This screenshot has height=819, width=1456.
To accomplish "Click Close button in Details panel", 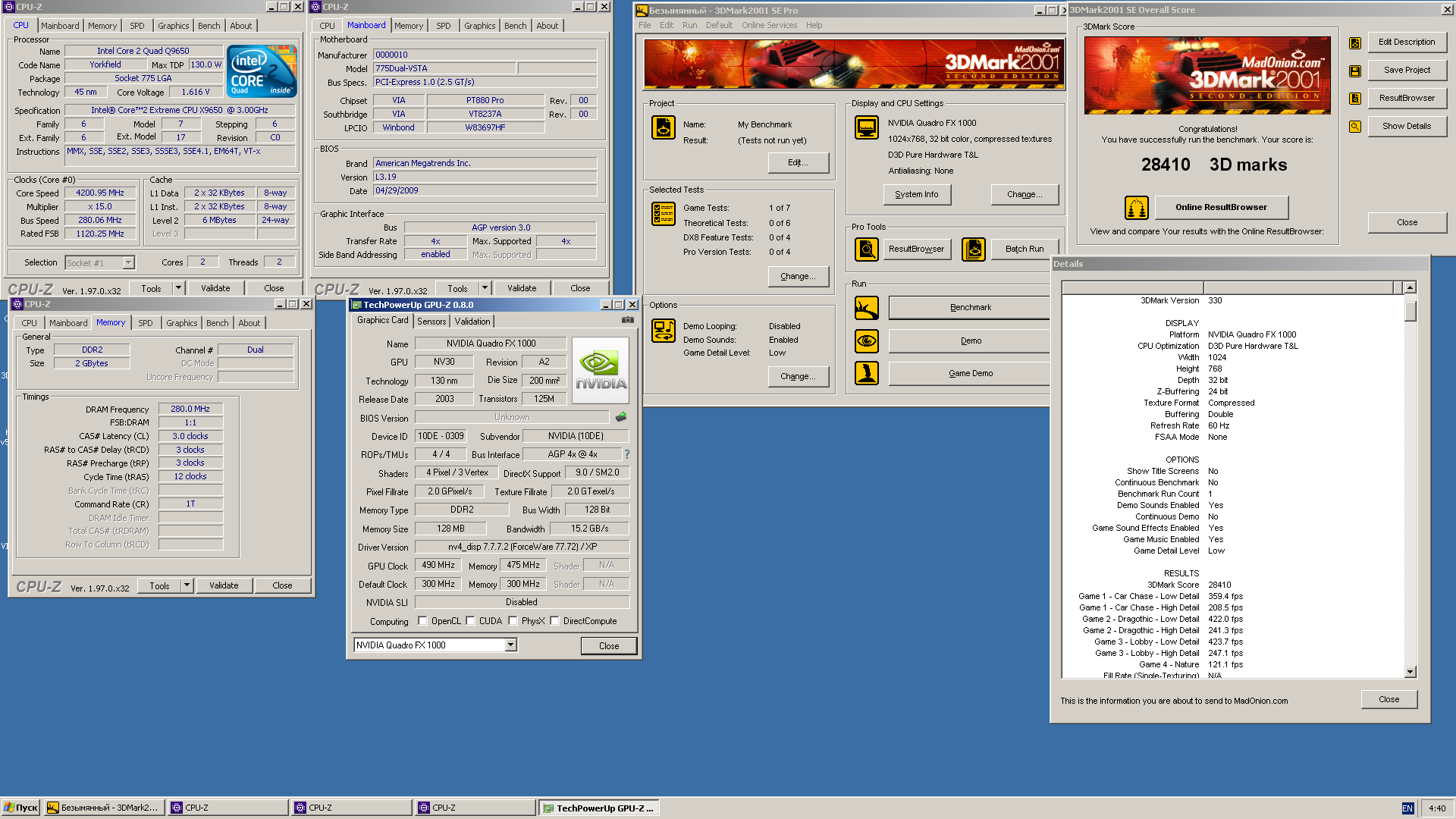I will pyautogui.click(x=1389, y=700).
